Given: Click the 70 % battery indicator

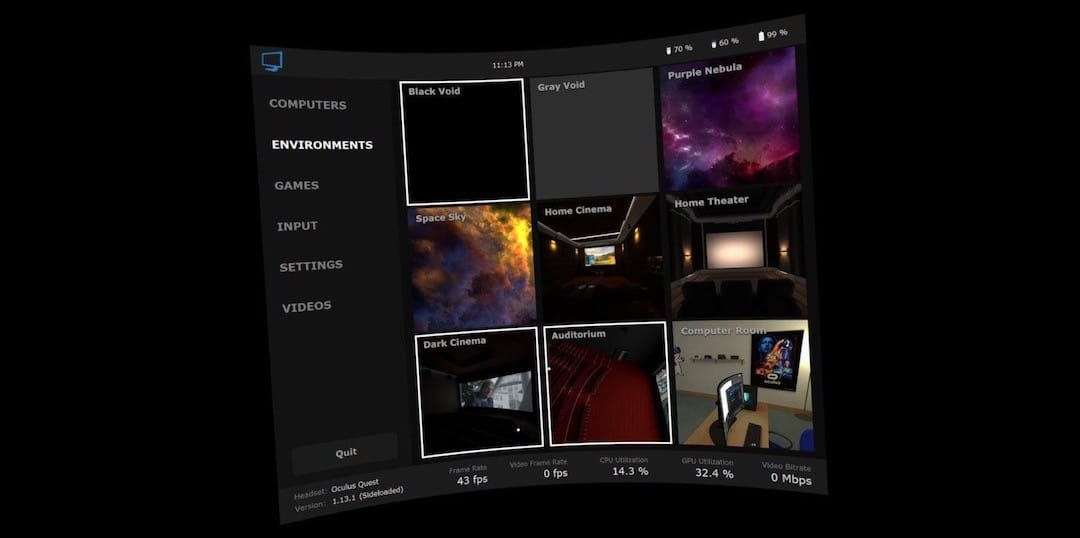Looking at the screenshot, I should click(679, 49).
